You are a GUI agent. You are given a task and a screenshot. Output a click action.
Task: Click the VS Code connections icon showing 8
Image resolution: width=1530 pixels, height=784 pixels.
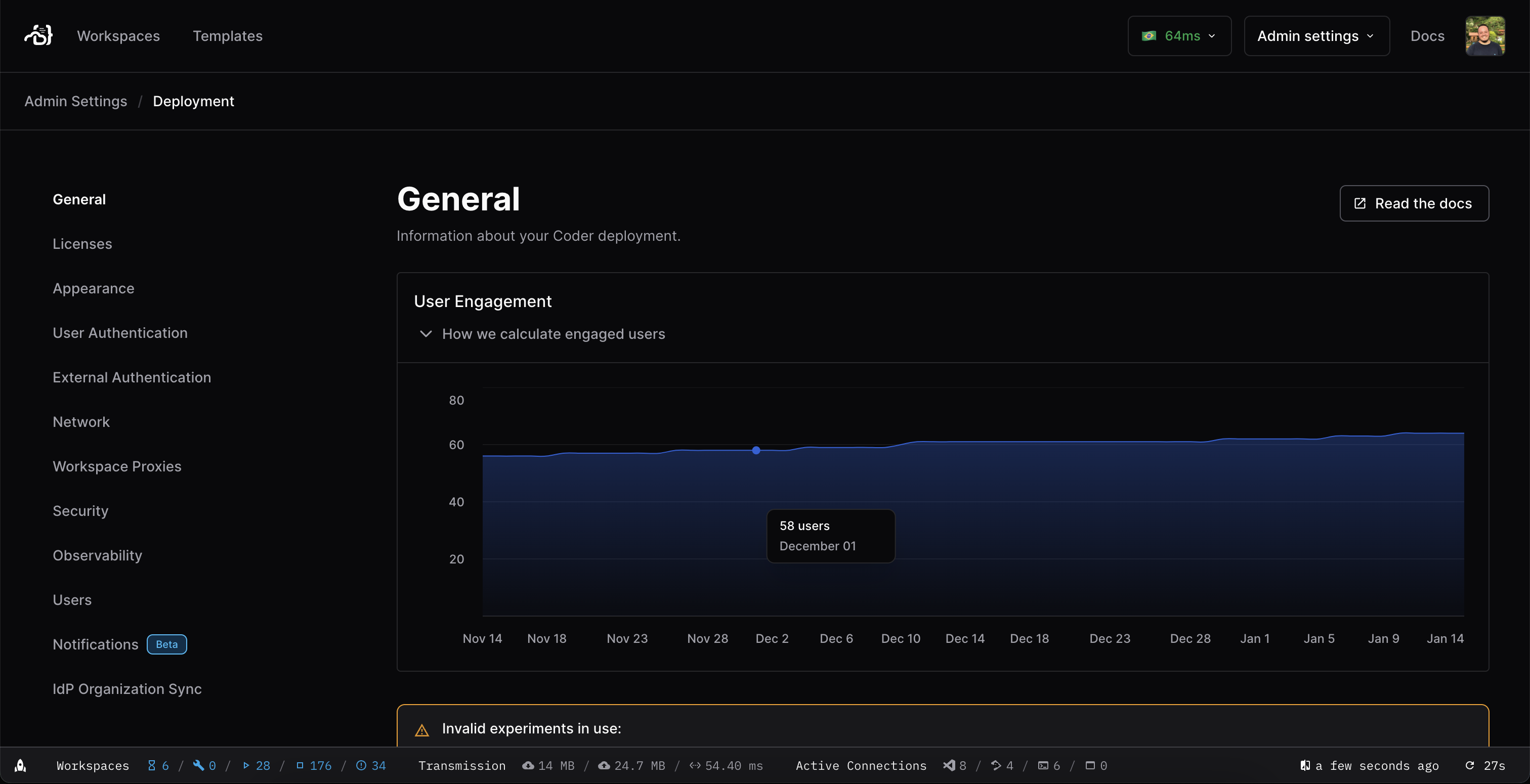click(x=949, y=766)
